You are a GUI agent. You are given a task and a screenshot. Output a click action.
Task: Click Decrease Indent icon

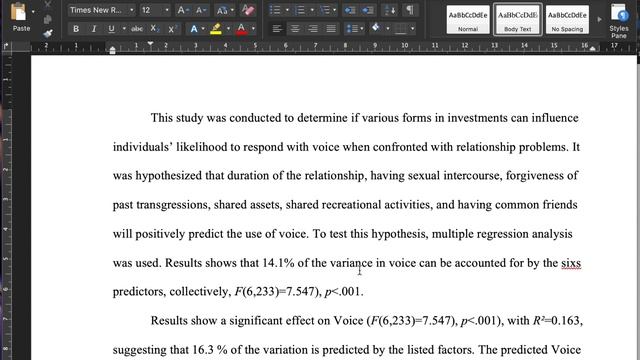point(350,10)
